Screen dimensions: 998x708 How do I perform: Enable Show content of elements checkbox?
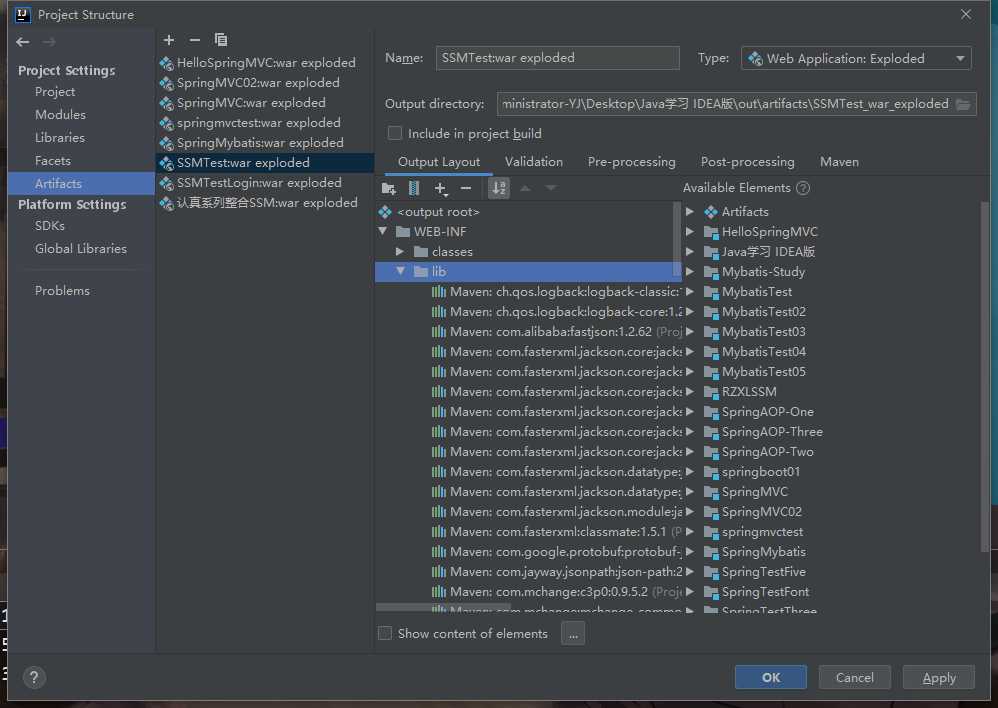384,633
